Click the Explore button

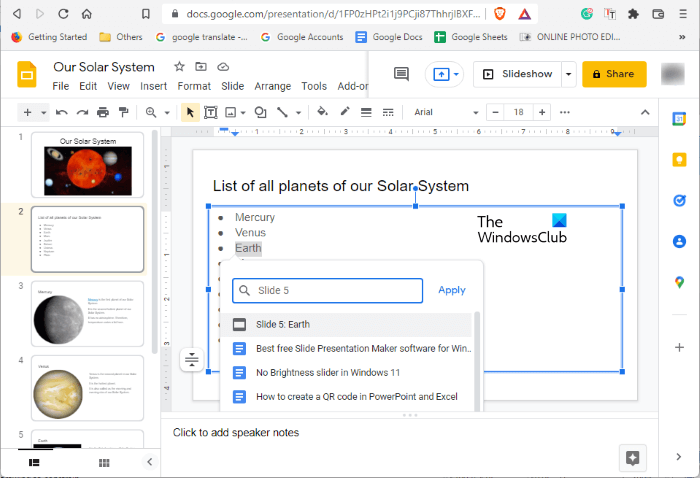pos(633,458)
